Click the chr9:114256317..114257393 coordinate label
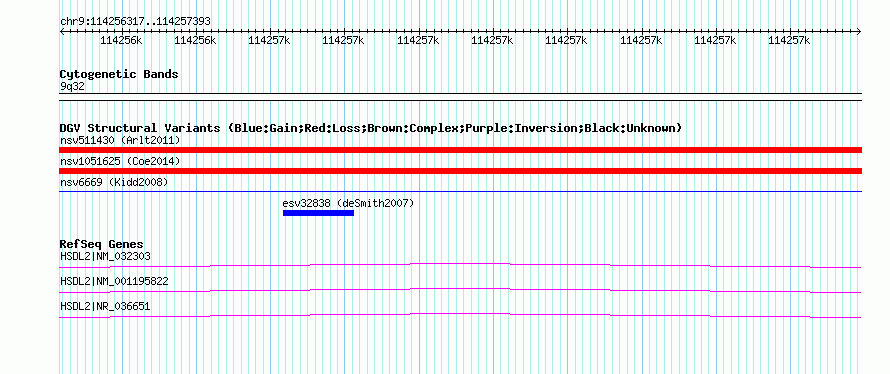This screenshot has height=374, width=890. 135,21
